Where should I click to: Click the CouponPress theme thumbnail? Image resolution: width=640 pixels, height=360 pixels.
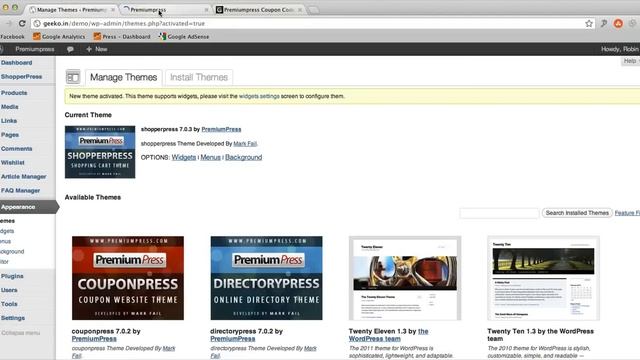point(128,278)
